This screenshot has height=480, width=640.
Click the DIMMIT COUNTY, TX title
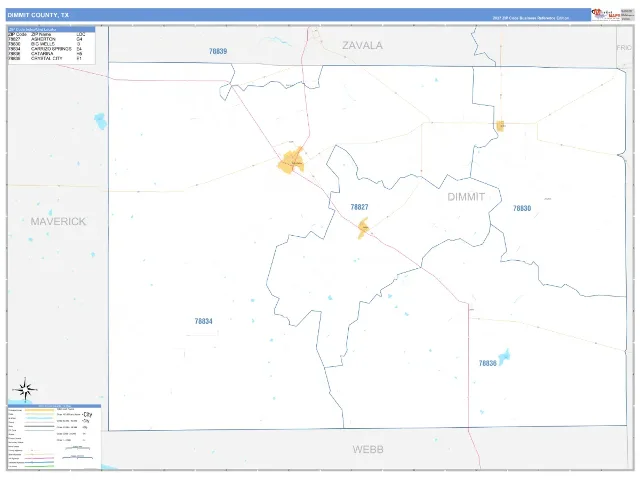point(38,15)
